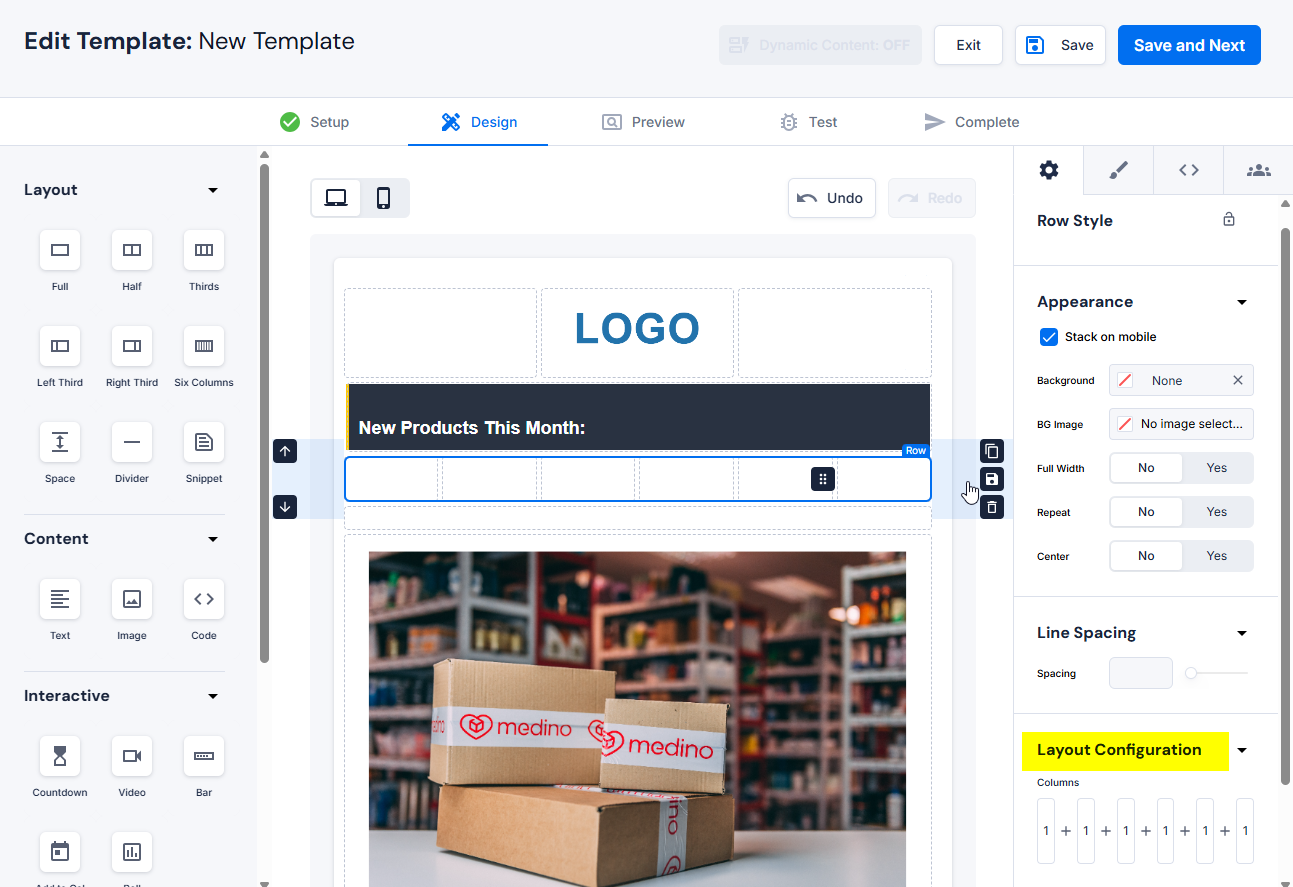The width and height of the screenshot is (1293, 887).
Task: Uncheck Stack on mobile checkbox
Action: (1049, 337)
